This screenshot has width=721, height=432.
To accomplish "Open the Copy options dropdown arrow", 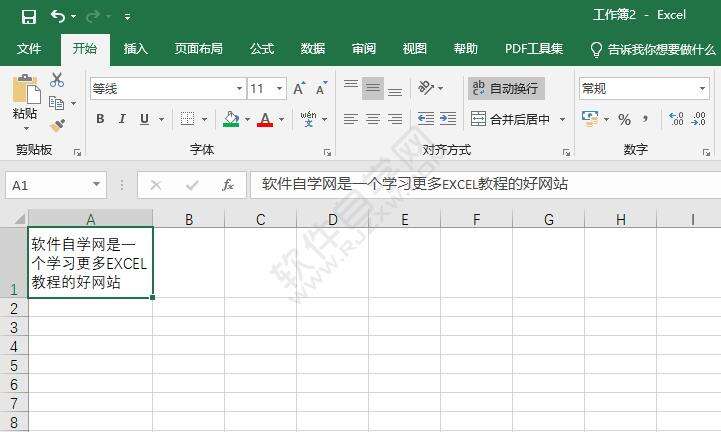I will click(x=74, y=104).
